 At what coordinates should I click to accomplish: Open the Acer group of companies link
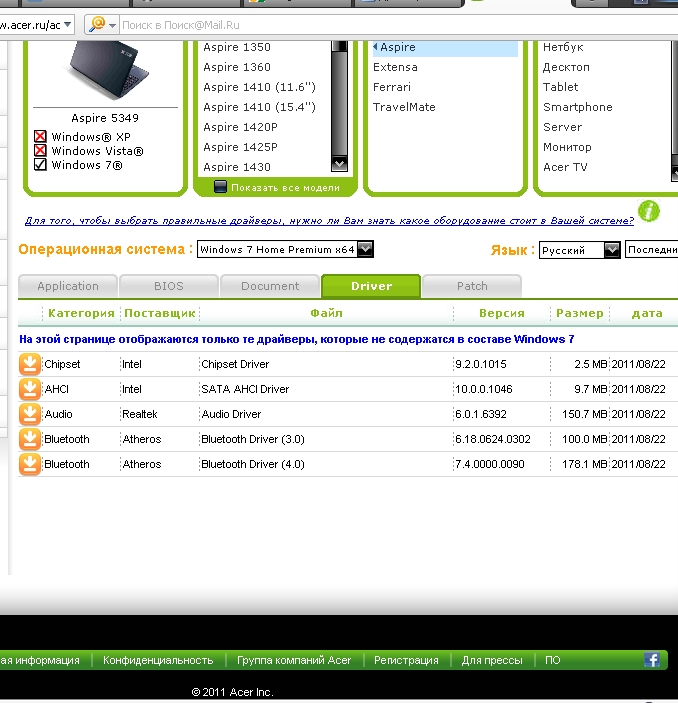[294, 660]
